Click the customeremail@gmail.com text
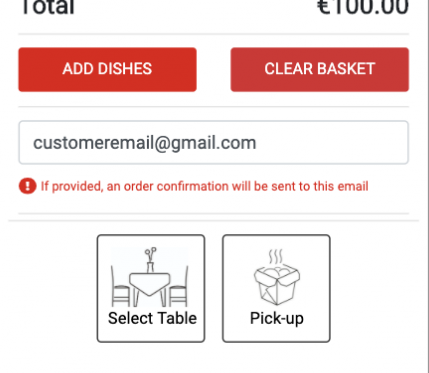This screenshot has width=429, height=373. (145, 143)
